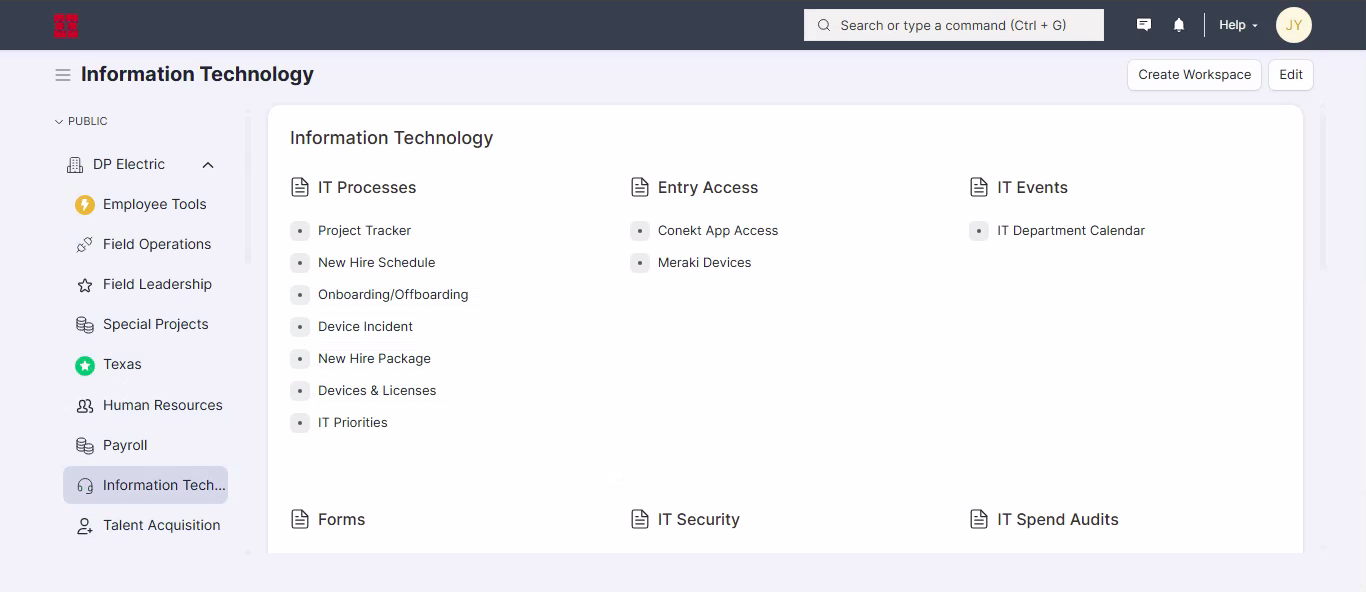This screenshot has height=592, width=1366.
Task: Click the Entry Access document icon
Action: click(x=640, y=187)
